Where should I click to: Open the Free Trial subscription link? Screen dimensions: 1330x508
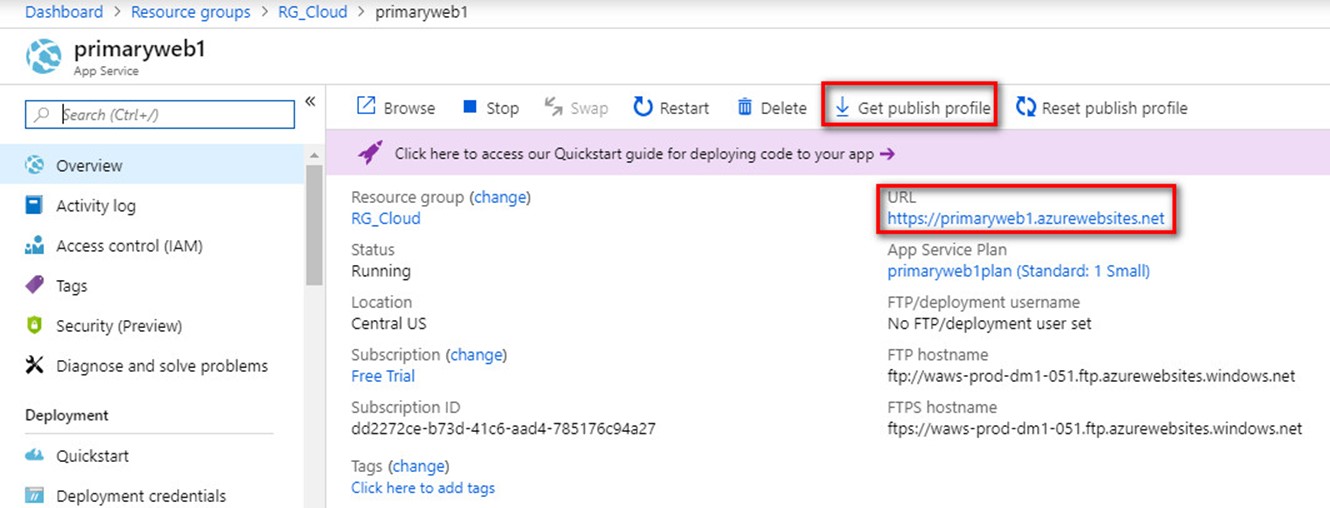(383, 376)
